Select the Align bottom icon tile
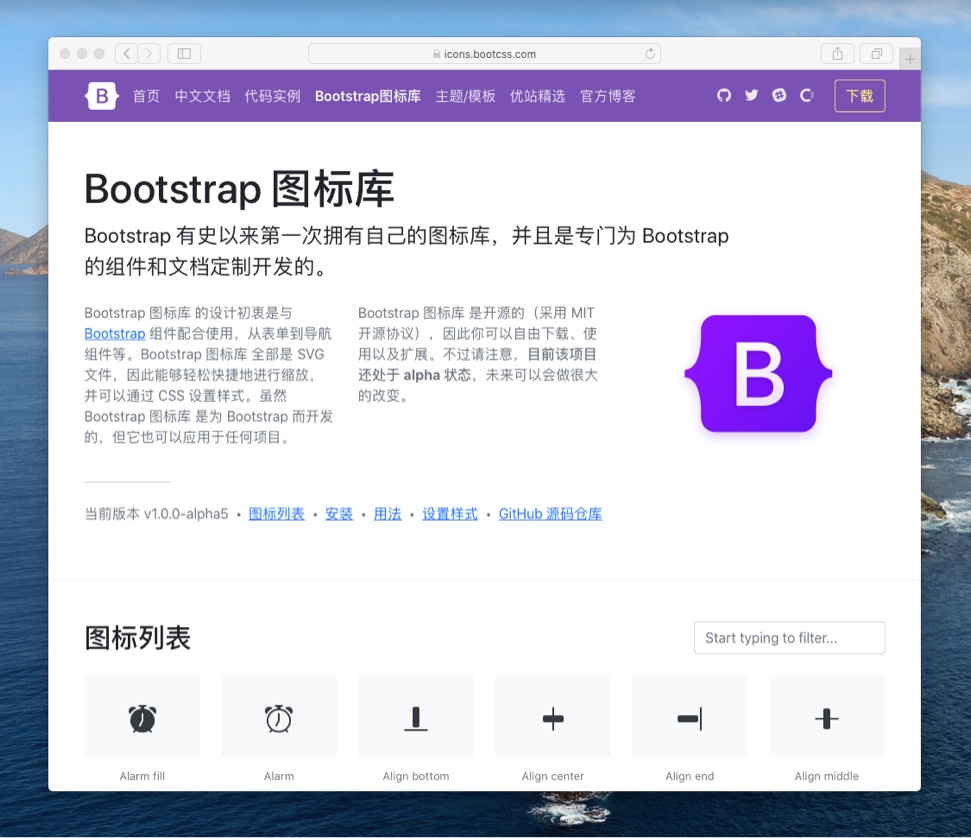Viewport: 971px width, 838px height. coord(416,716)
